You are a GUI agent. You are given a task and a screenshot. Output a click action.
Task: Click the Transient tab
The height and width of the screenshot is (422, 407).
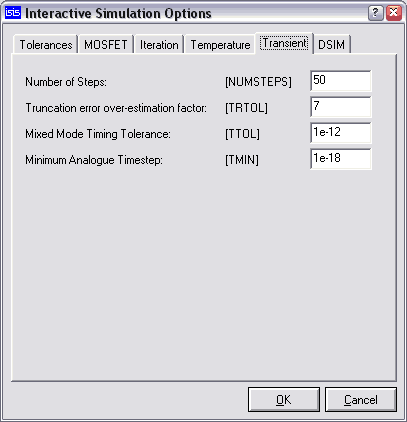point(284,43)
